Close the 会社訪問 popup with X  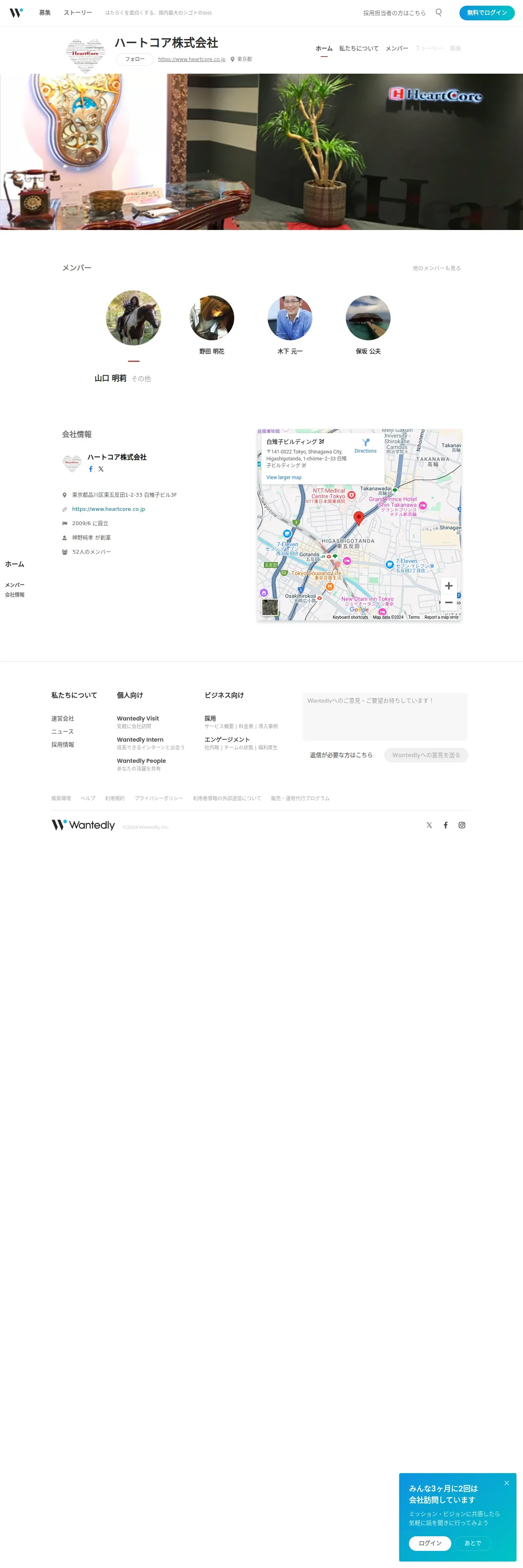click(x=507, y=1483)
